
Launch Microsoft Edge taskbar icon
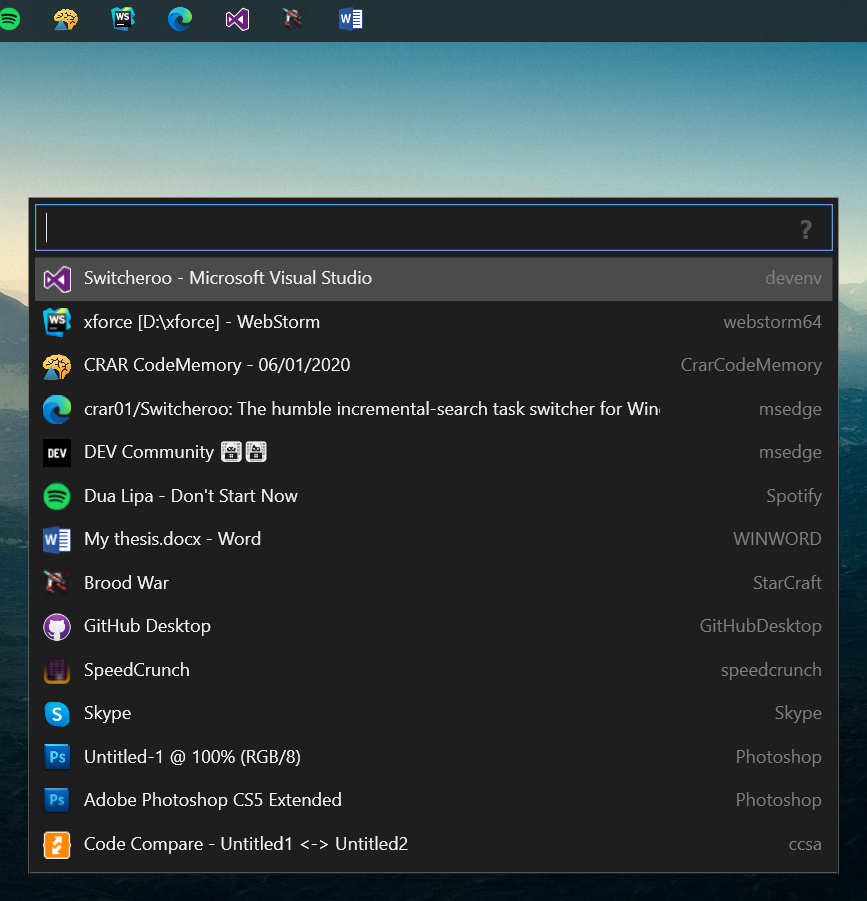[180, 20]
